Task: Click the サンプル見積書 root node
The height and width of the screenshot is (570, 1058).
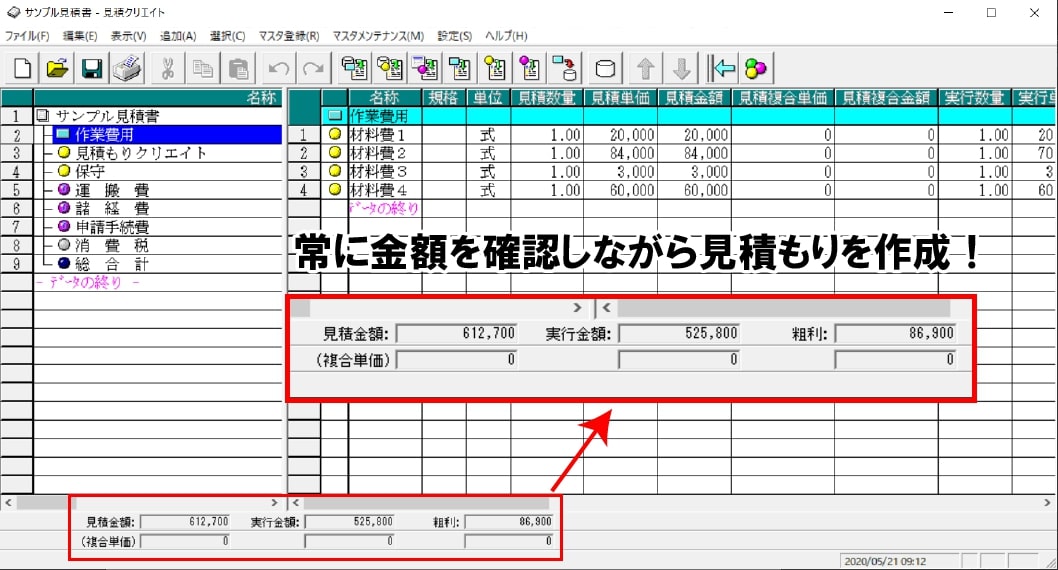Action: 107,116
